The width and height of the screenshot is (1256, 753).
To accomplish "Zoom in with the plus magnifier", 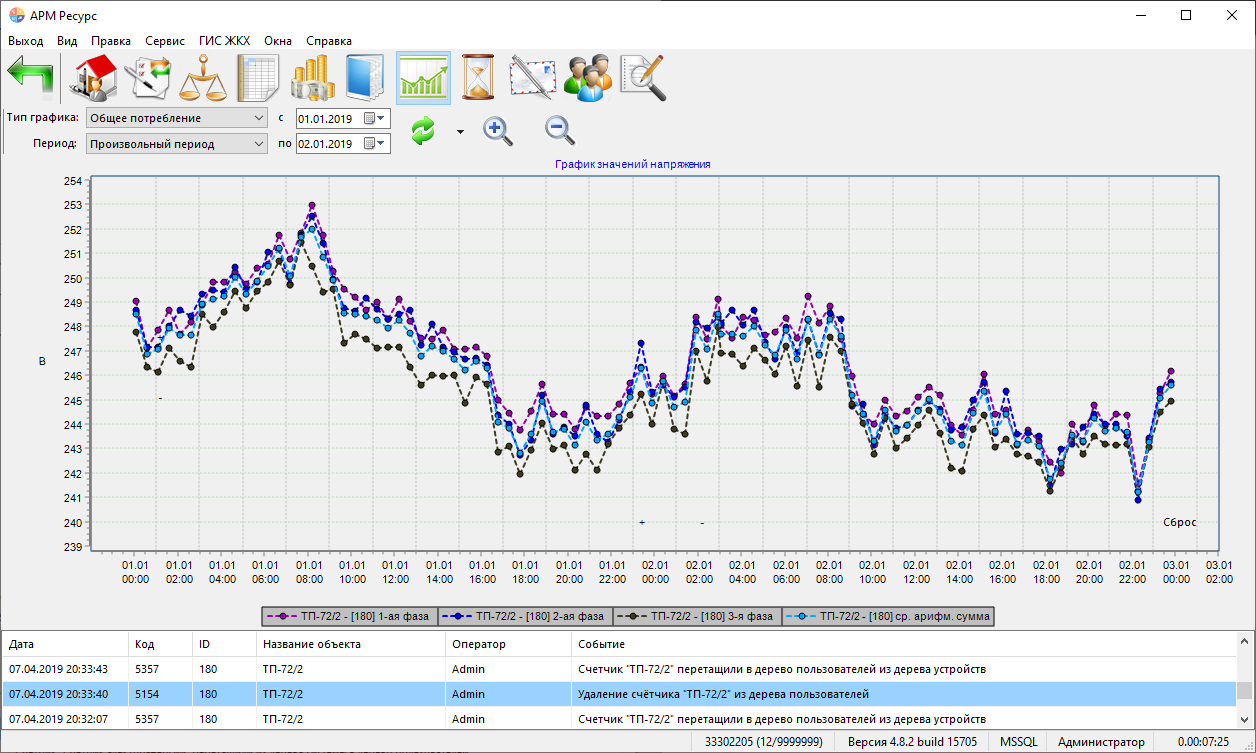I will coord(498,130).
